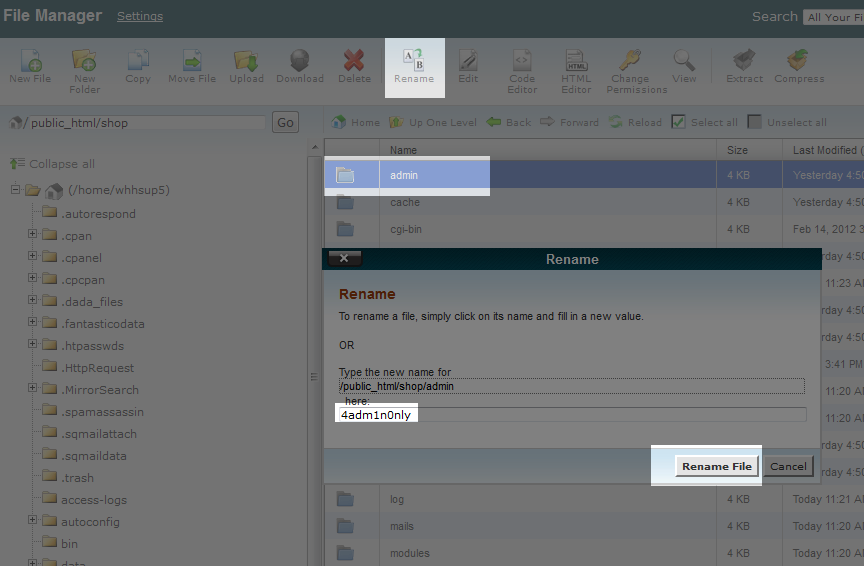The image size is (864, 566).
Task: Select the Upload icon in toolbar
Action: click(x=246, y=62)
